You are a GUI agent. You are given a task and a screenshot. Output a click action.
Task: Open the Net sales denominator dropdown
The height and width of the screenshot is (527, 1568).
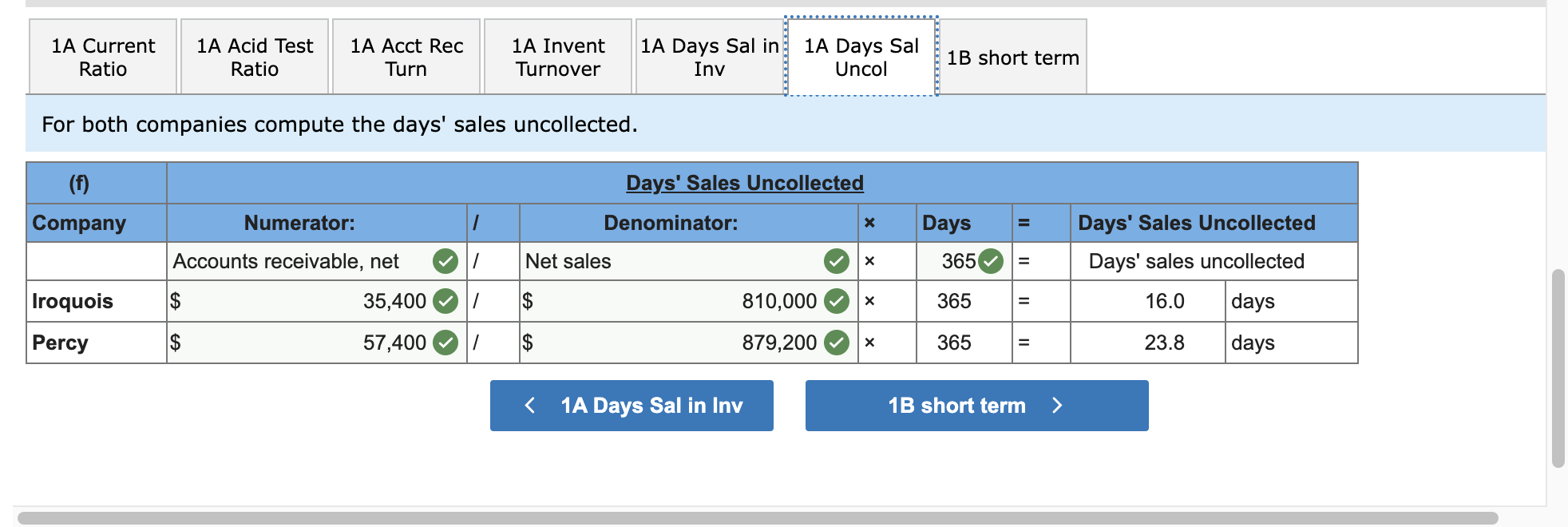688,261
